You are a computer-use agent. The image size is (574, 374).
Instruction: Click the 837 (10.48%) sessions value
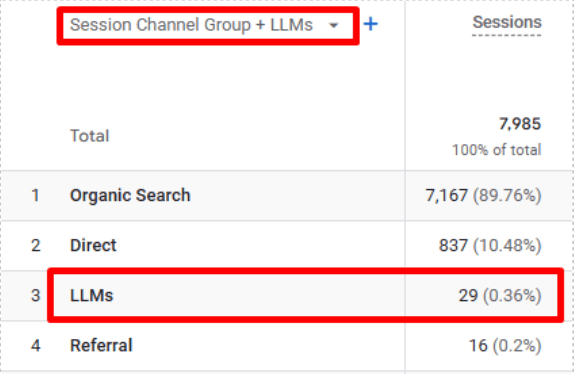tap(490, 246)
